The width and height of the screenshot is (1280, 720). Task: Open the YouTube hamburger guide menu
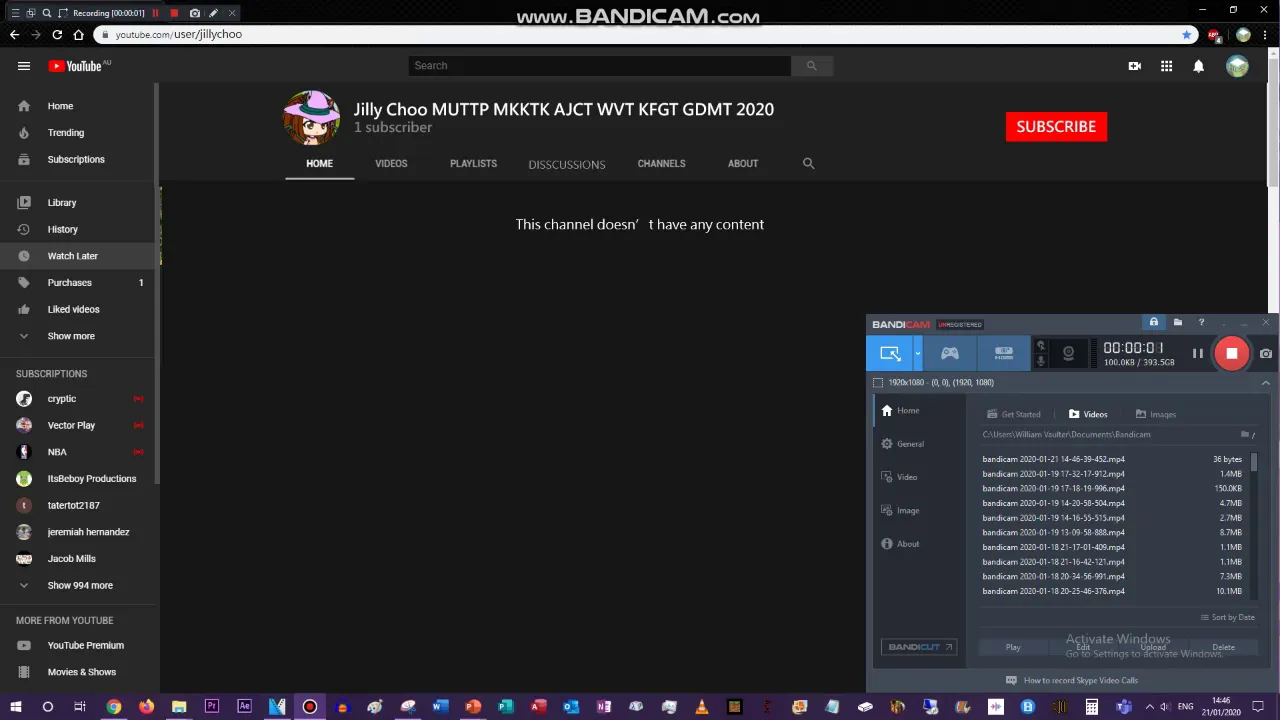point(24,66)
